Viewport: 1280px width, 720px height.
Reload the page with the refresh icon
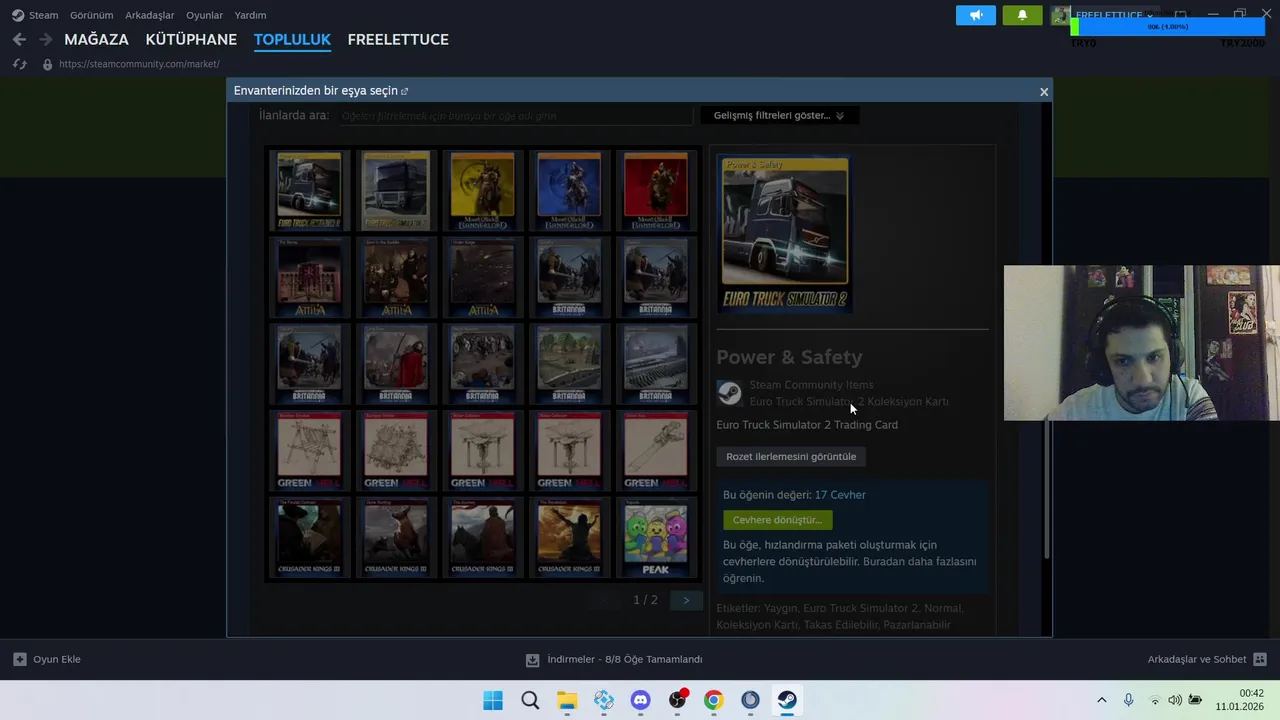19,64
